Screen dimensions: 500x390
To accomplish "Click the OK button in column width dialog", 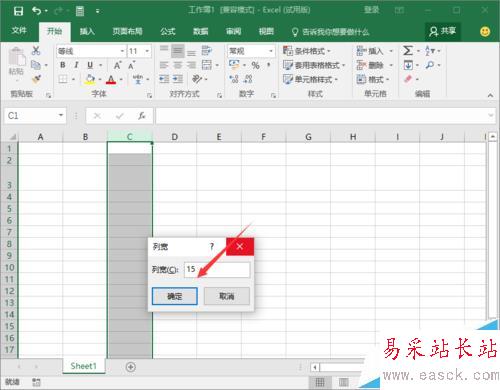I will [x=175, y=296].
